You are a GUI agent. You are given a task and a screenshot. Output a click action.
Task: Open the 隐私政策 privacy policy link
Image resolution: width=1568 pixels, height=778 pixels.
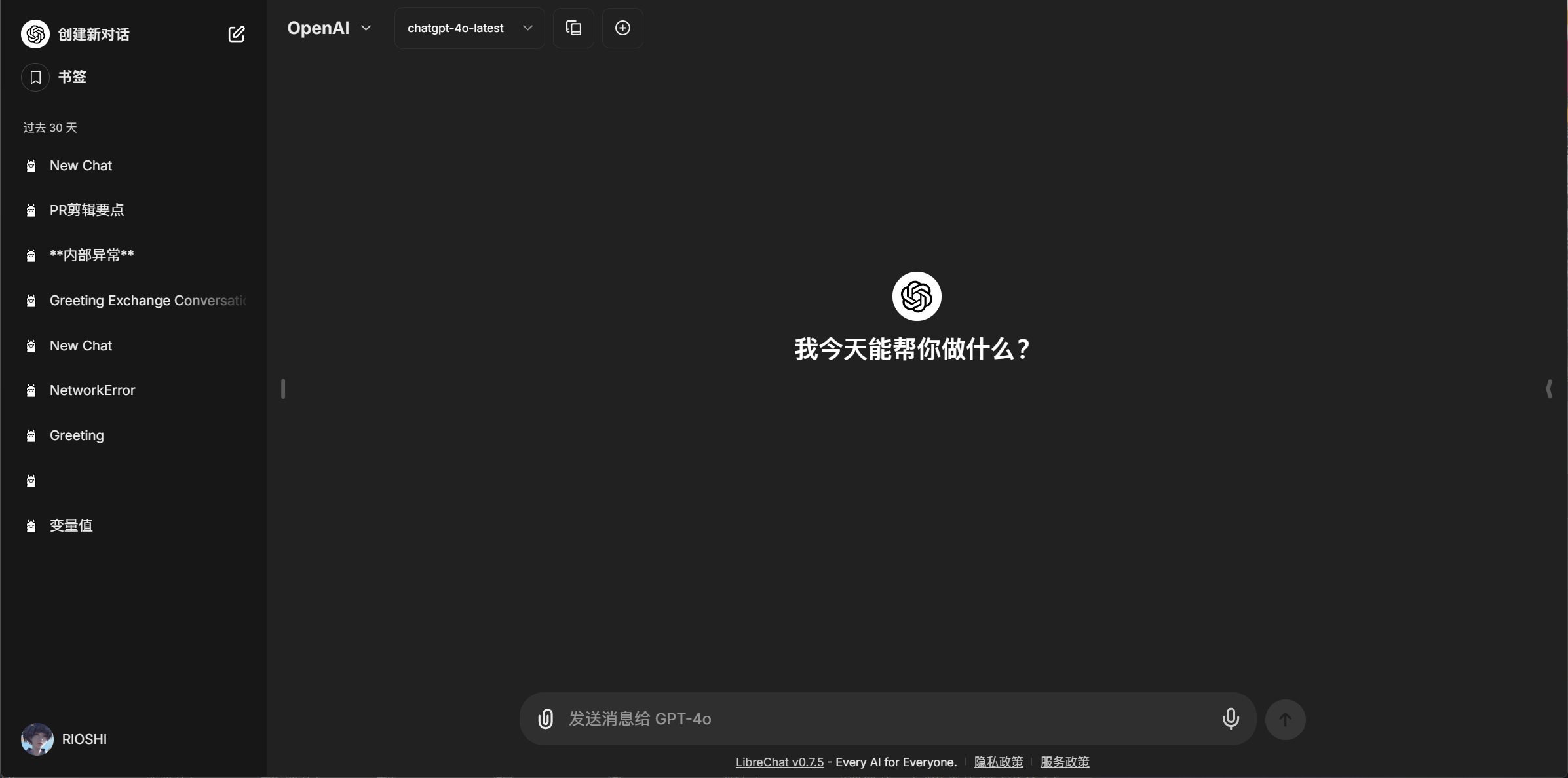coord(997,762)
